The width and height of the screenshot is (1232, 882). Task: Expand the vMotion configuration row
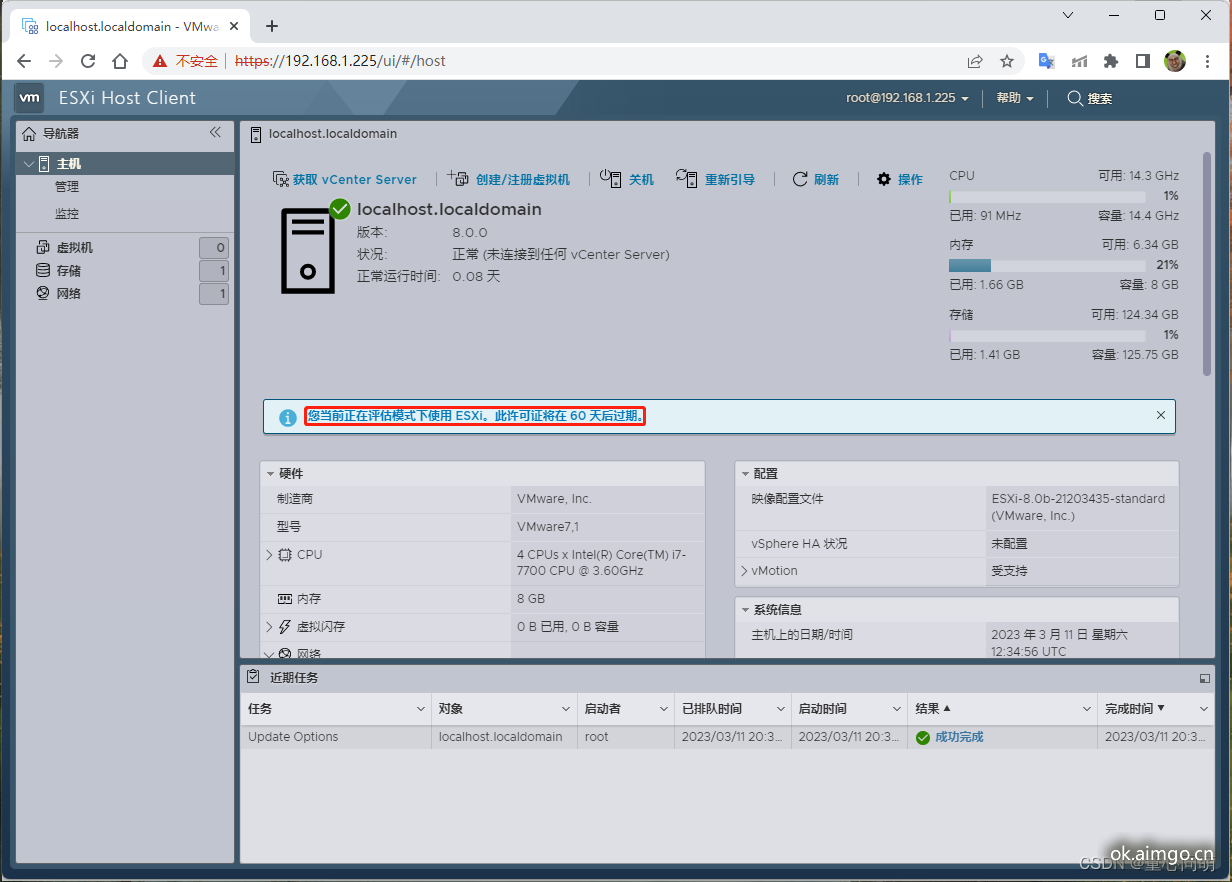click(x=744, y=571)
